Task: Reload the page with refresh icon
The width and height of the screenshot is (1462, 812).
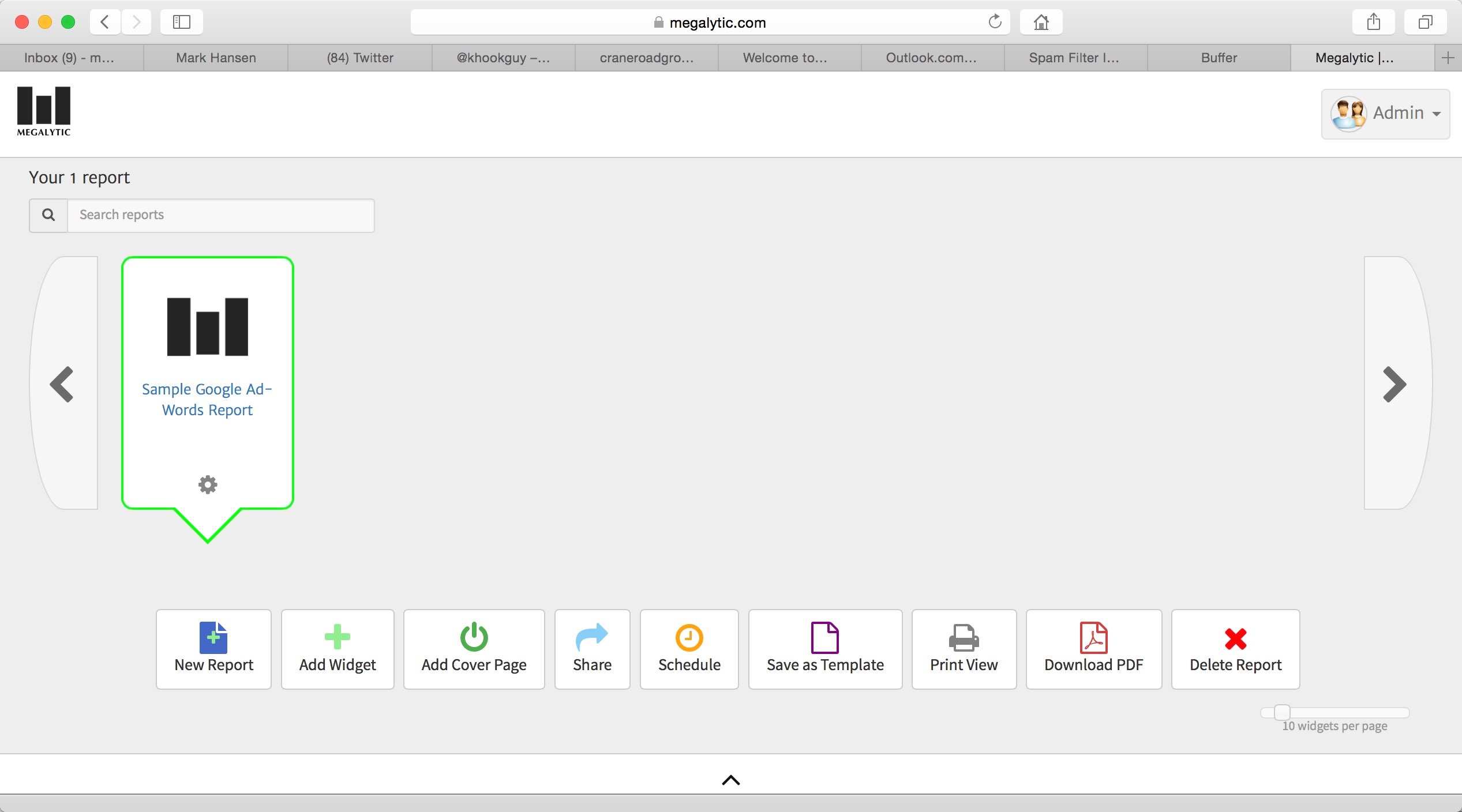Action: click(995, 22)
